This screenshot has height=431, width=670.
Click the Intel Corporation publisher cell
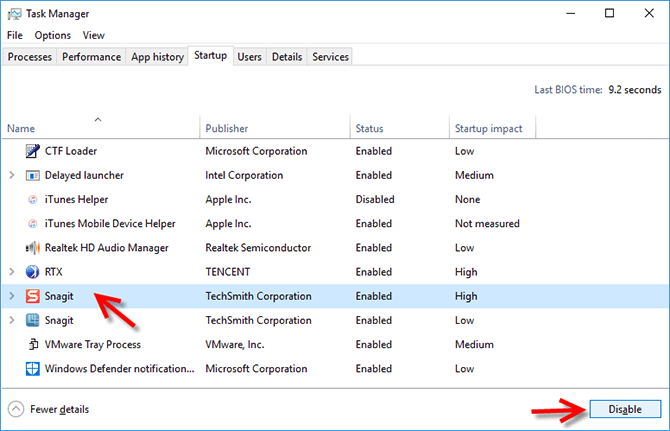(x=244, y=175)
